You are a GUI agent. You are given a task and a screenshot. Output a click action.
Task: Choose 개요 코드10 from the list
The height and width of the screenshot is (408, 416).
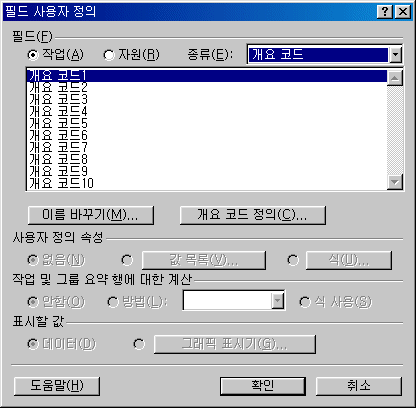click(206, 183)
